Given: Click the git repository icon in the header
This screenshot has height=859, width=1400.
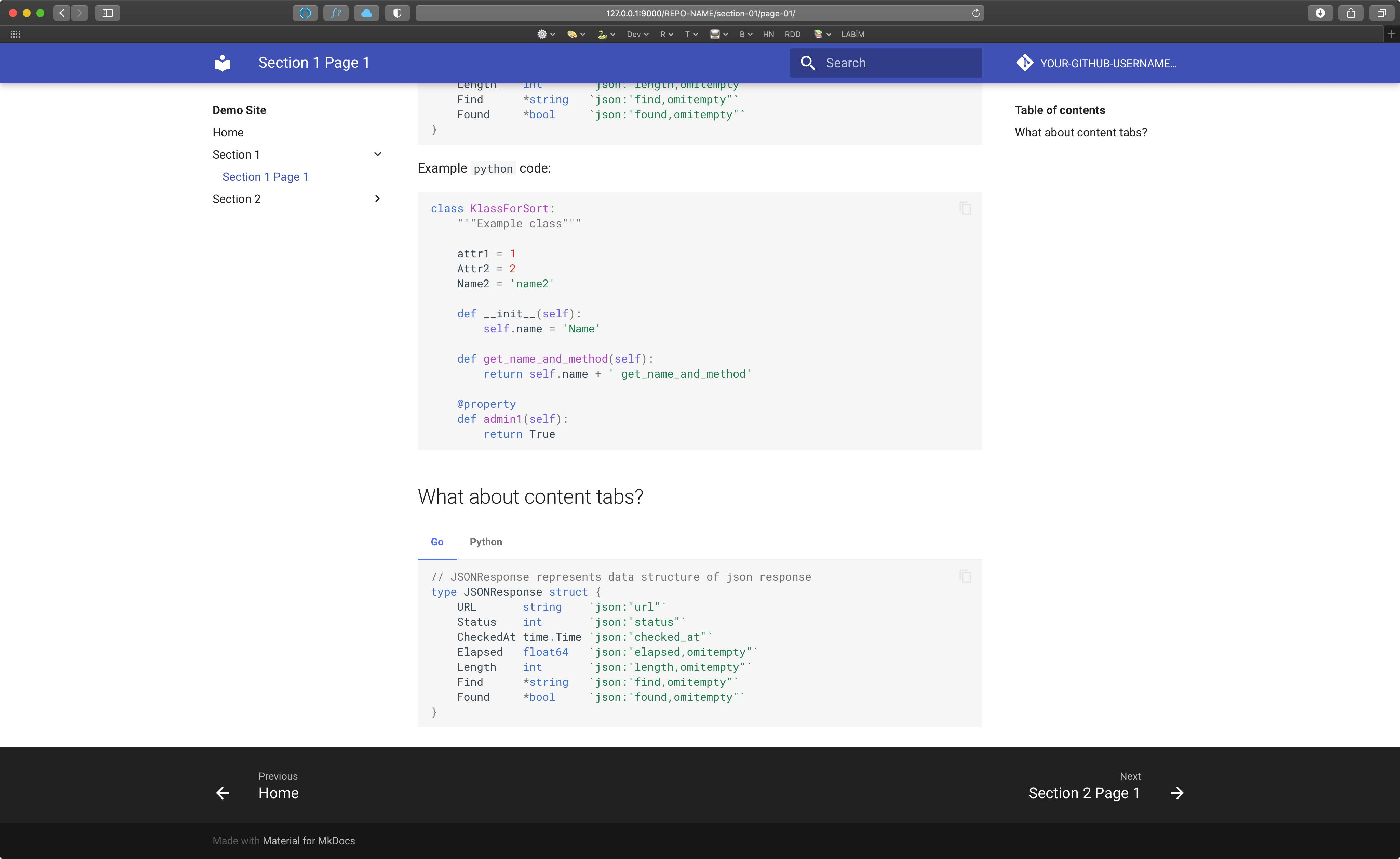Looking at the screenshot, I should point(1025,63).
